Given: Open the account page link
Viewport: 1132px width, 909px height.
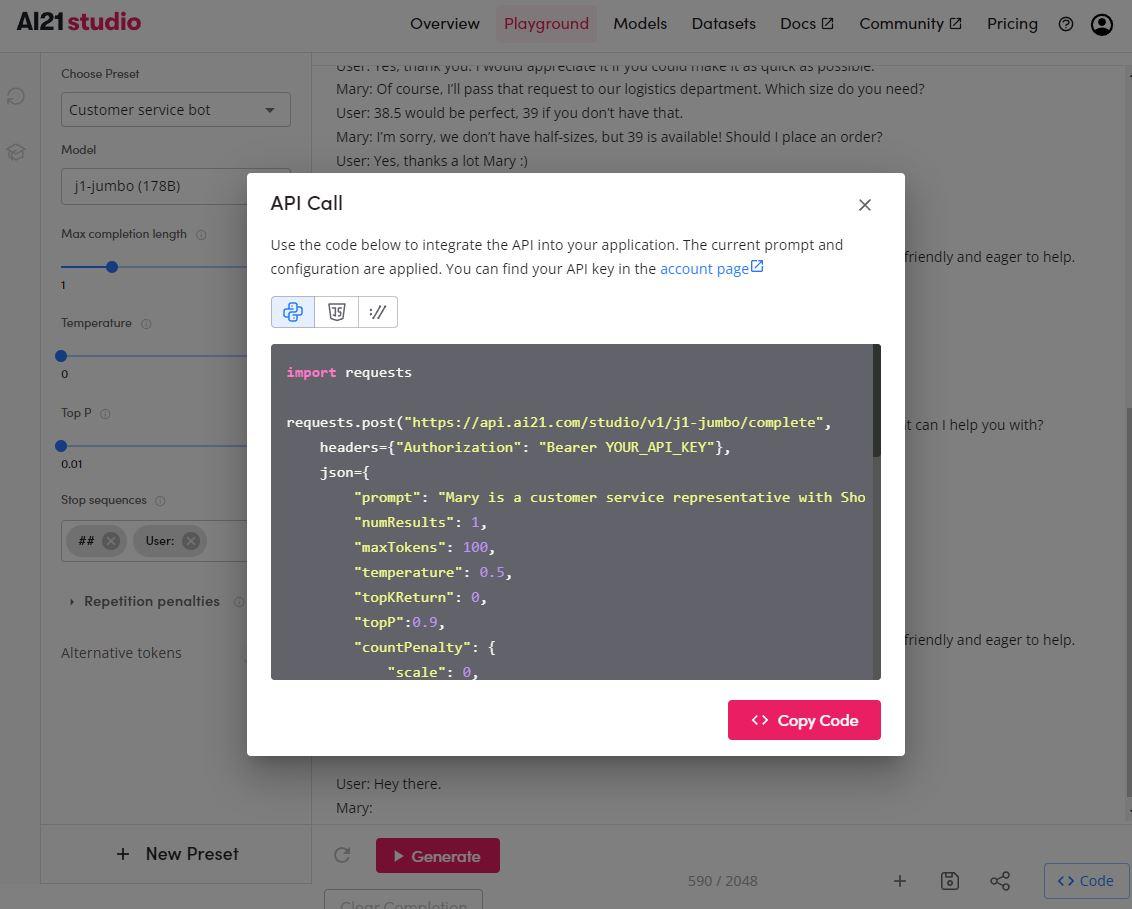Looking at the screenshot, I should [x=711, y=269].
